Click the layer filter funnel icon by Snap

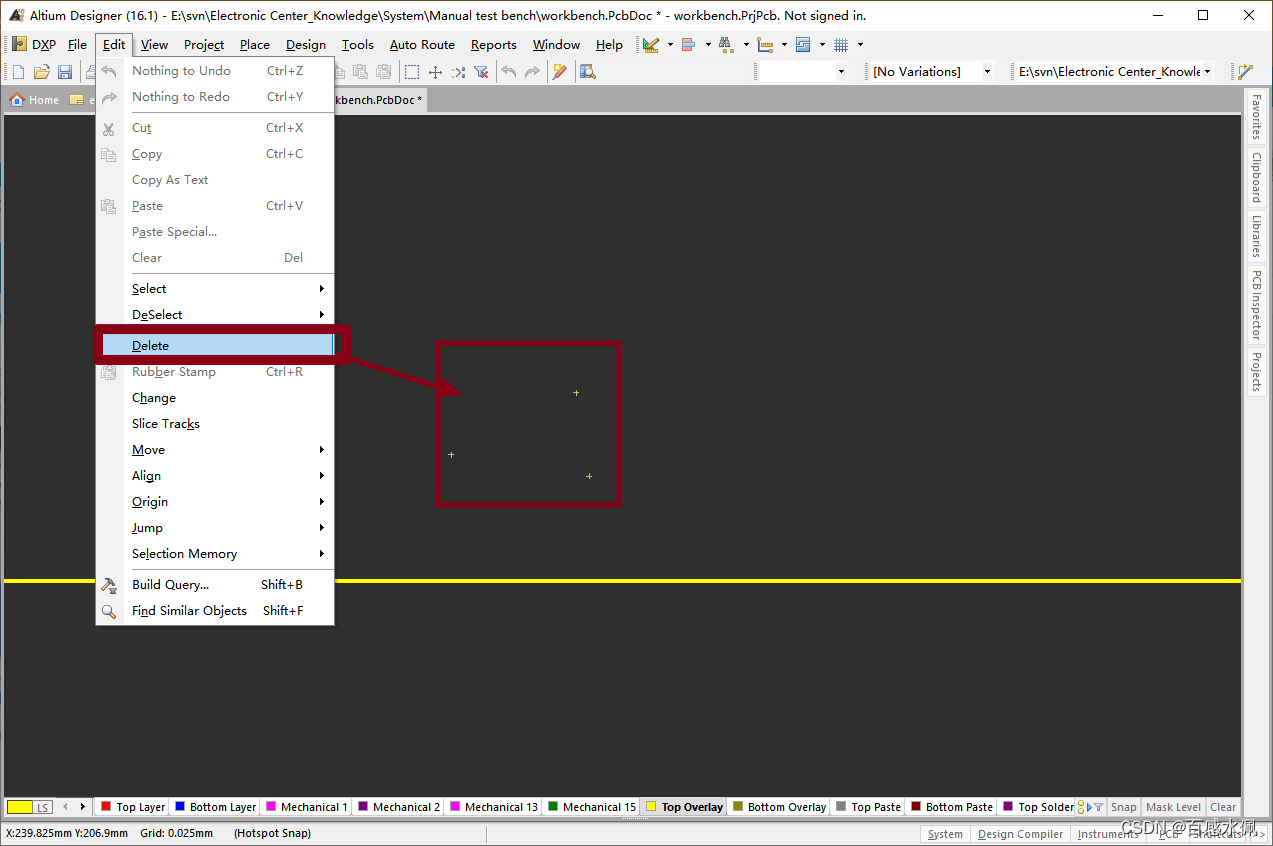coord(1098,807)
